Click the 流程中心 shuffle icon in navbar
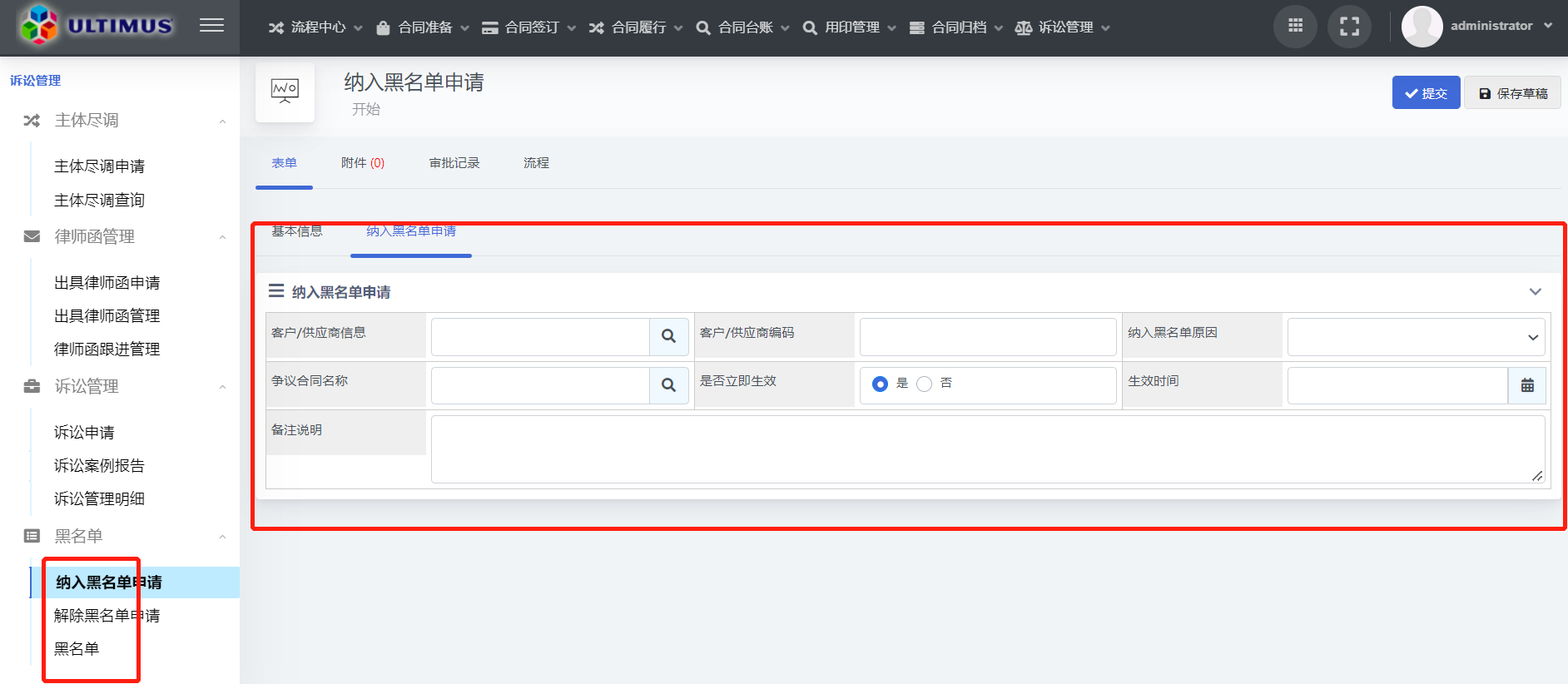This screenshot has width=1568, height=684. pyautogui.click(x=276, y=27)
